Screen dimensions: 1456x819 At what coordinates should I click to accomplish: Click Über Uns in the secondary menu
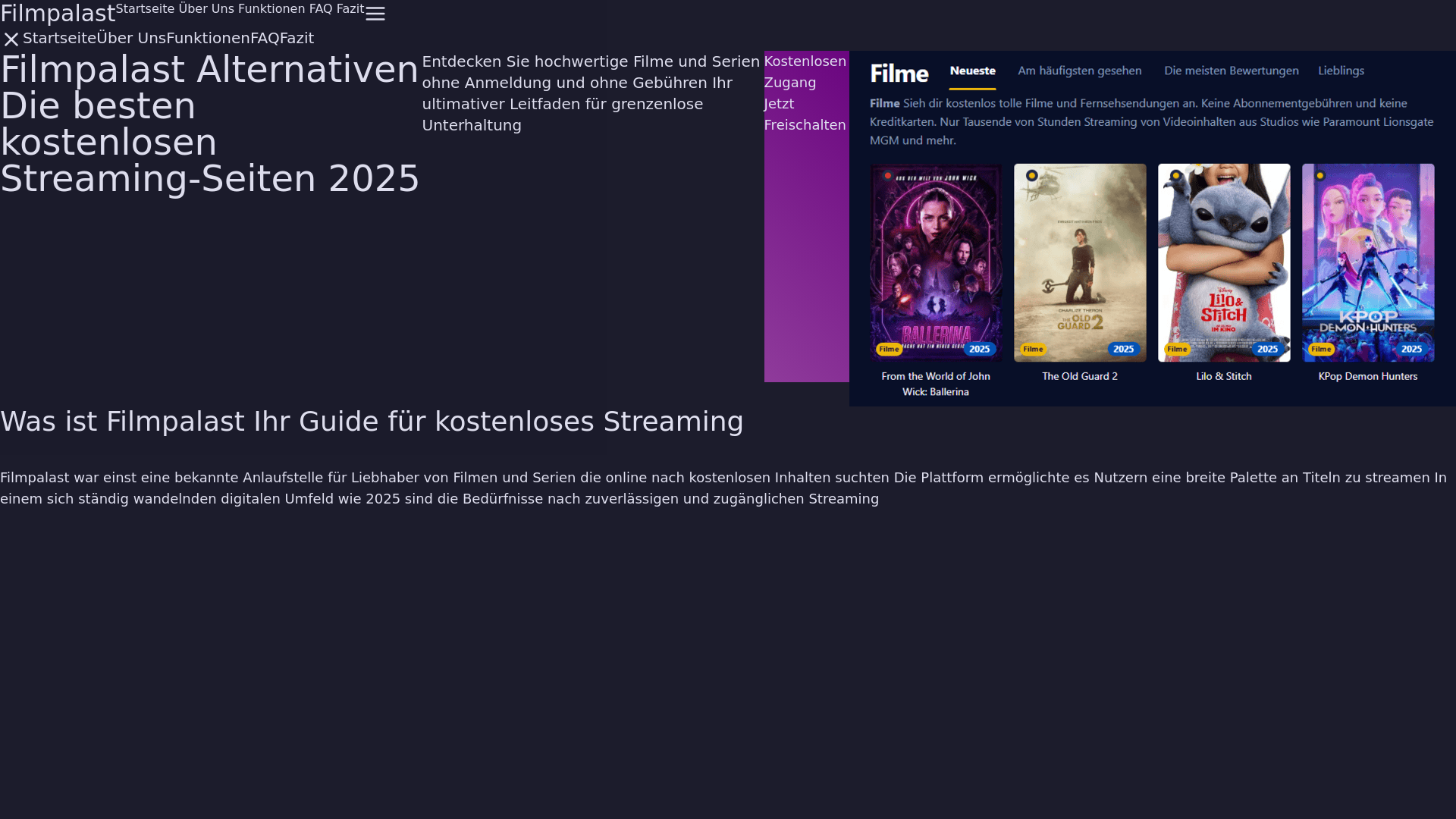click(131, 38)
